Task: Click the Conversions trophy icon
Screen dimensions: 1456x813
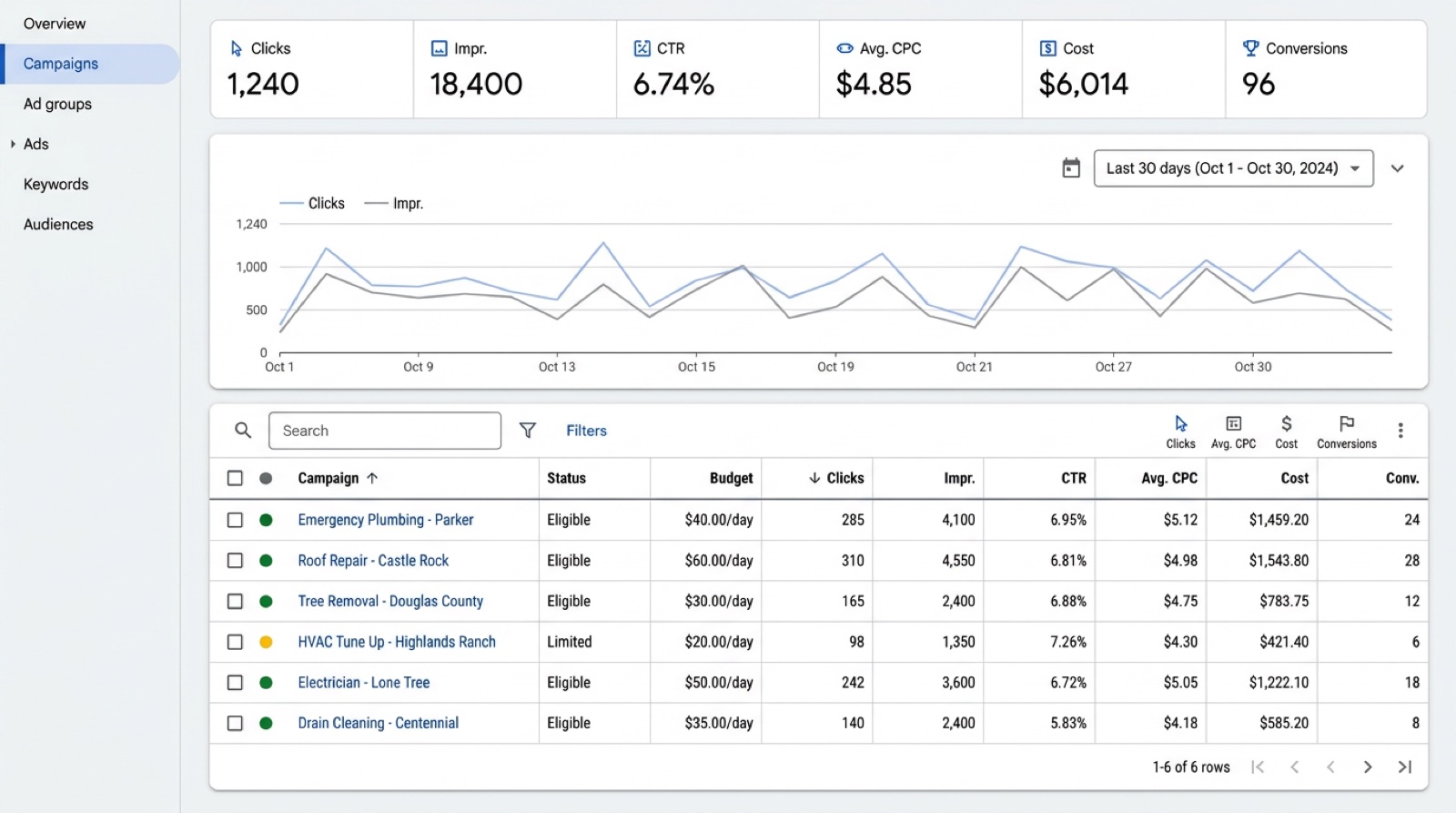Action: pyautogui.click(x=1251, y=48)
